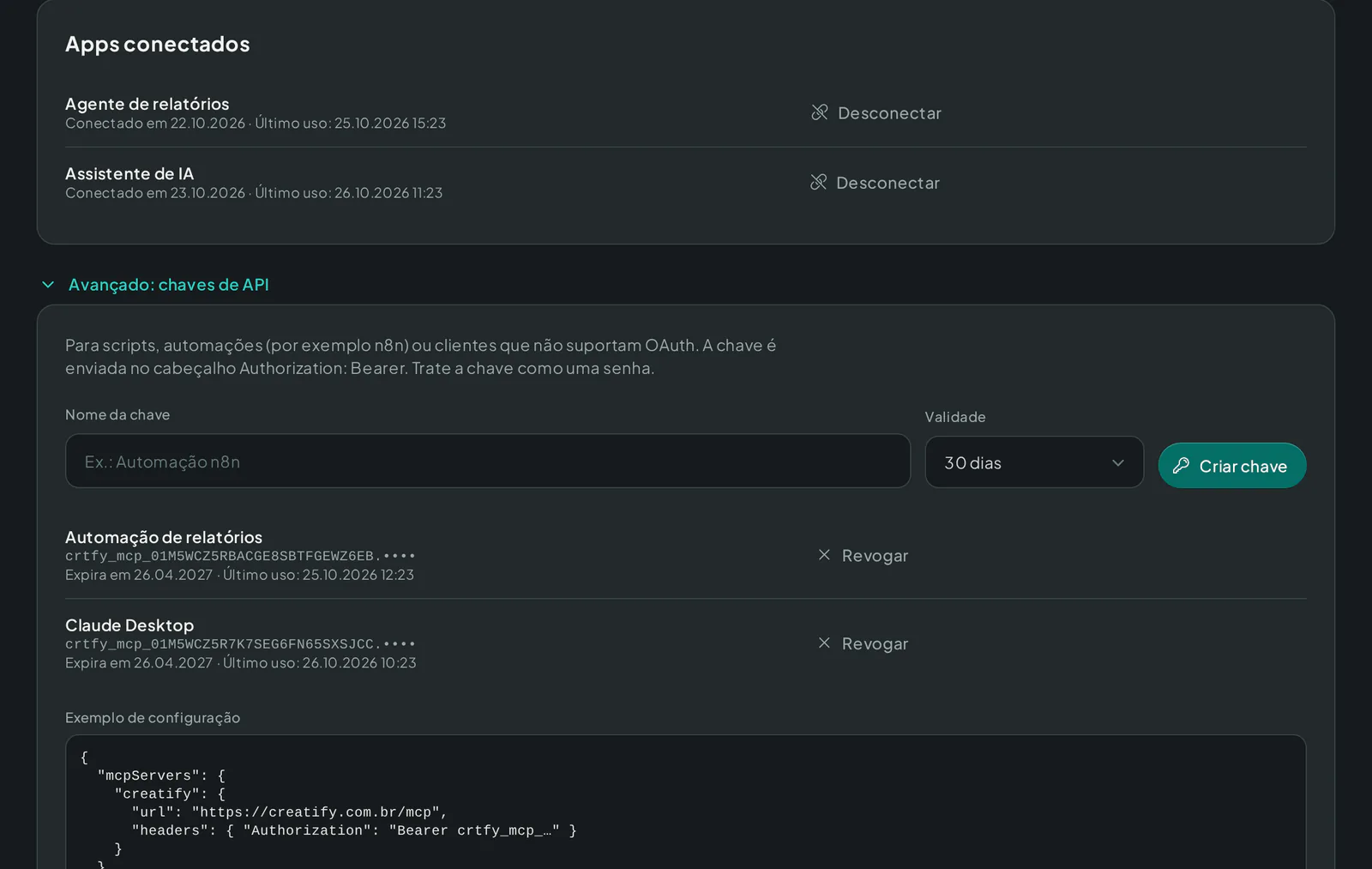1372x869 pixels.
Task: Click the key string crtfy_mcp_01M5WCZ5R7K7SEG6FN65SXSJCC
Action: [x=240, y=644]
